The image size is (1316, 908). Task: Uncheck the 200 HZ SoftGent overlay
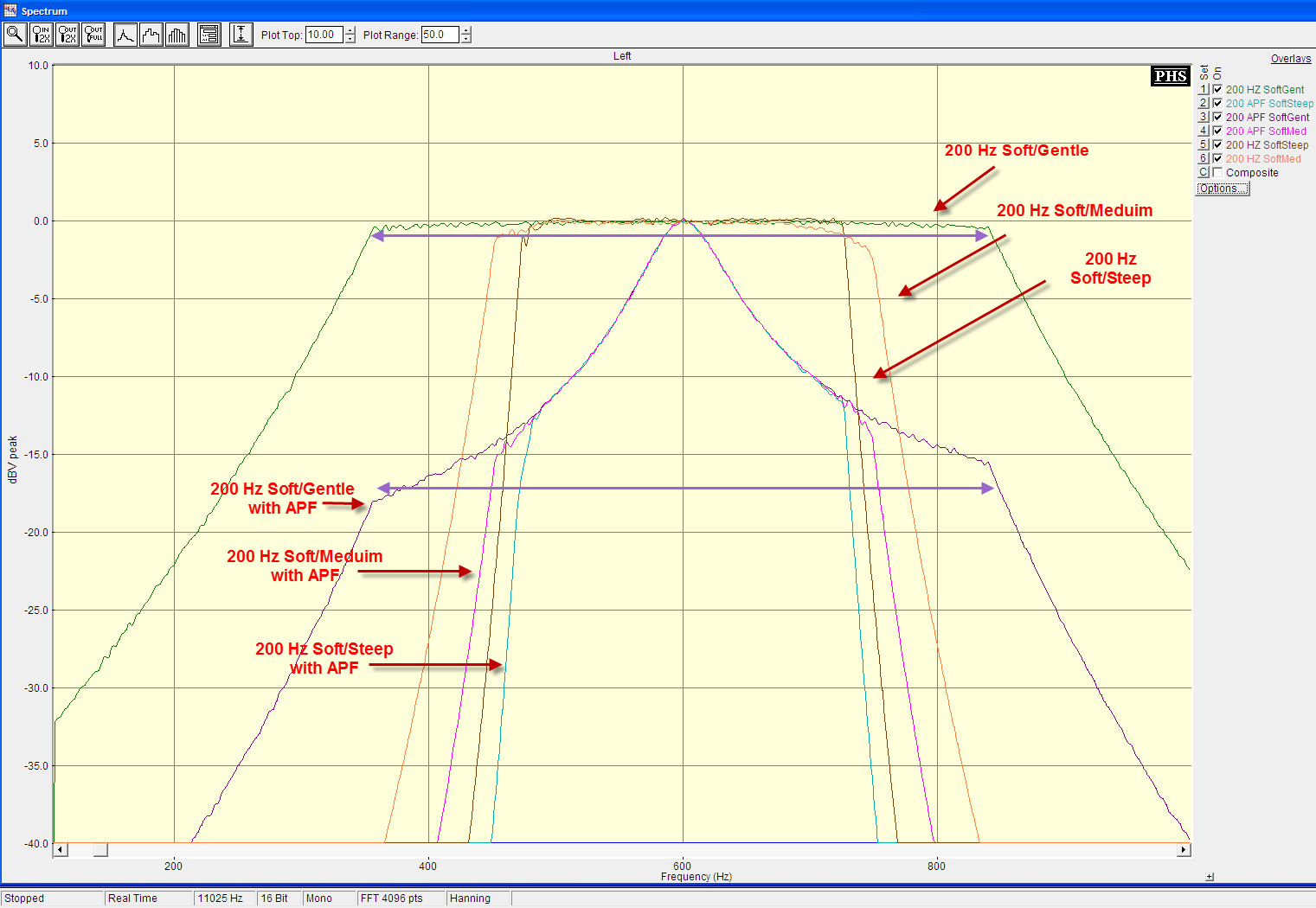coord(1217,90)
